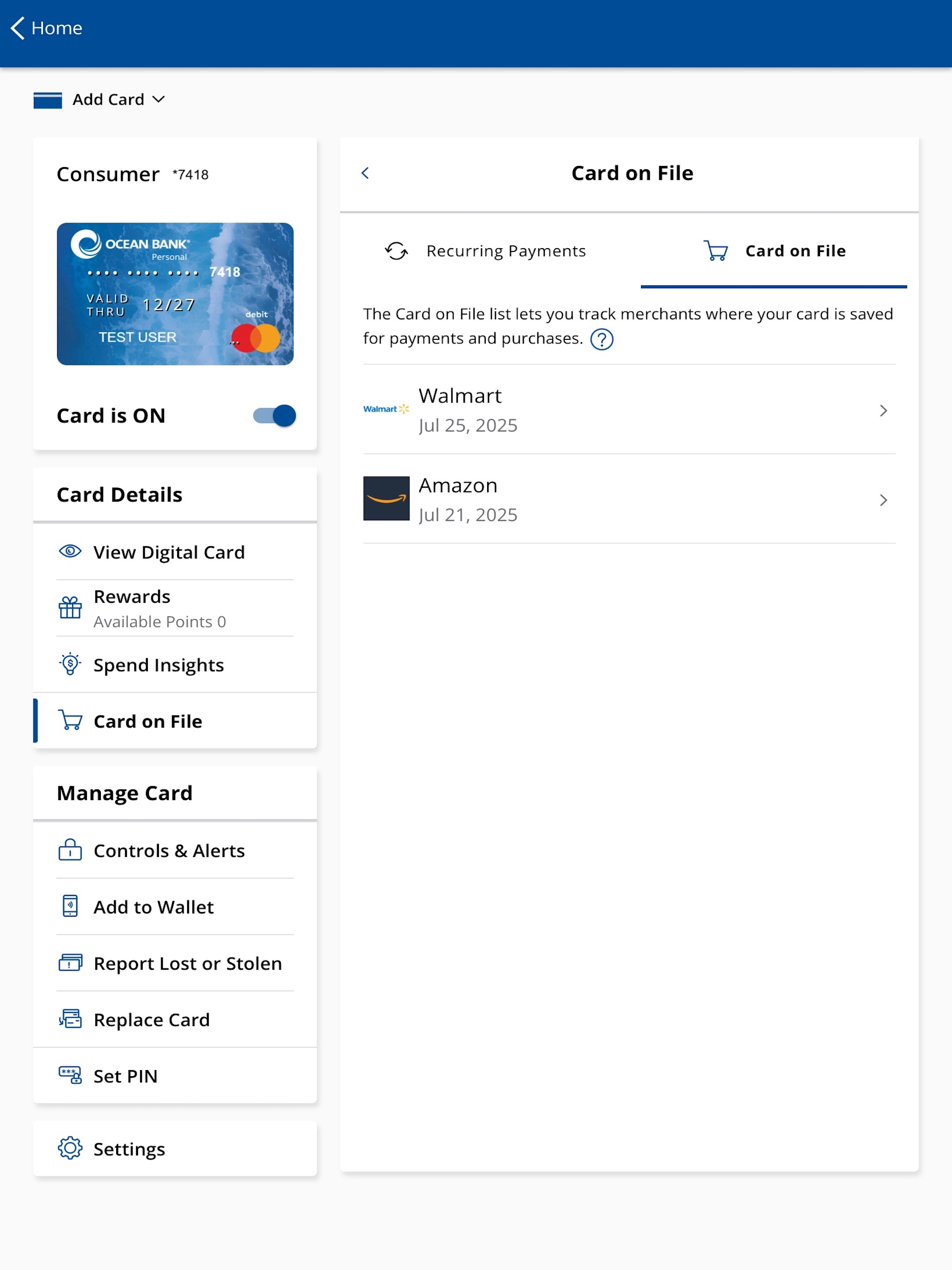Click the Jul 21, 2025 date

(x=468, y=515)
